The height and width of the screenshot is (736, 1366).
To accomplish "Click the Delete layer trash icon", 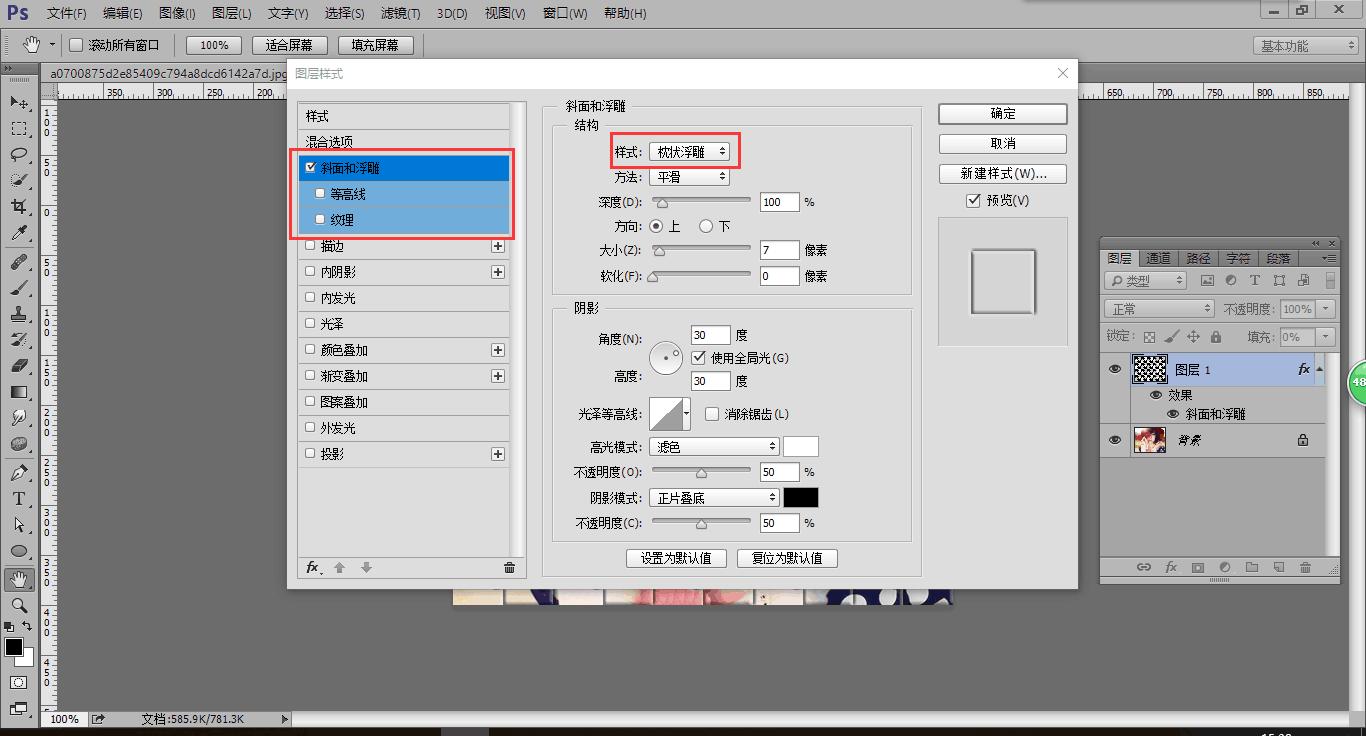I will pyautogui.click(x=1305, y=567).
